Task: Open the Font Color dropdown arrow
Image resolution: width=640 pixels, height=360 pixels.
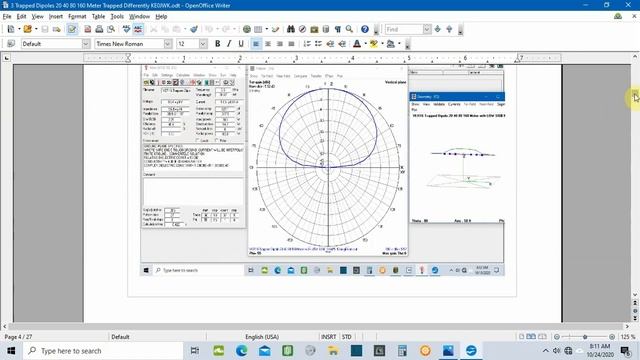Action: click(365, 44)
